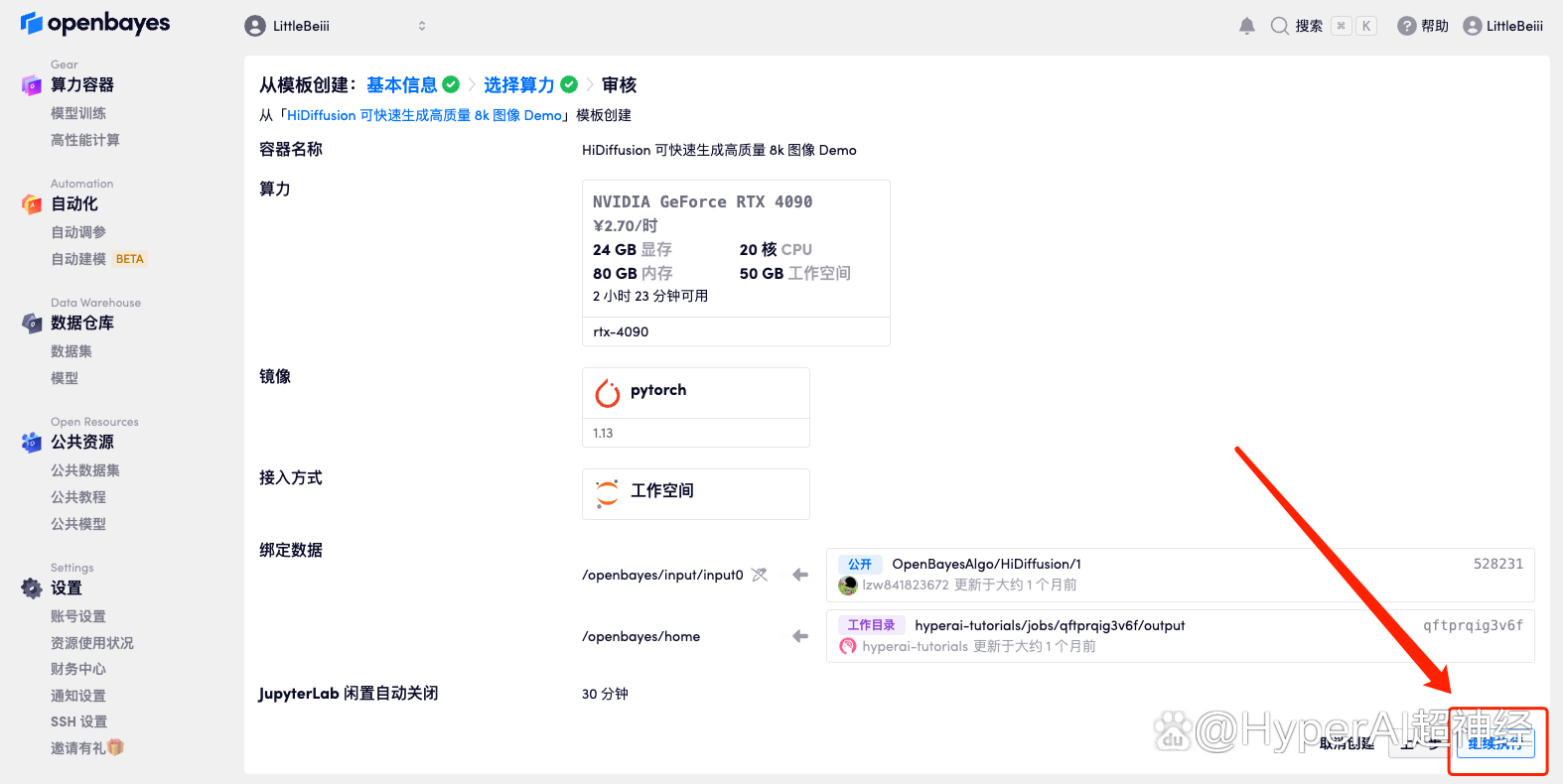Image resolution: width=1563 pixels, height=784 pixels.
Task: Open 自动调参 in the sidebar
Action: 78,232
